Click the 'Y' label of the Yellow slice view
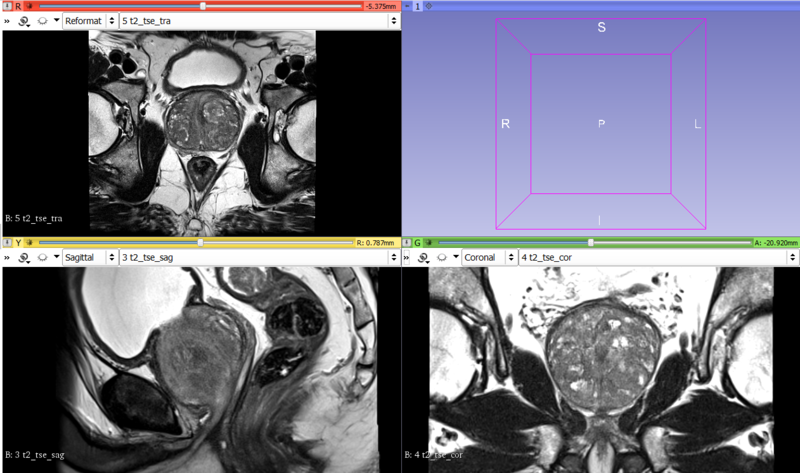This screenshot has height=473, width=800. pyautogui.click(x=18, y=242)
